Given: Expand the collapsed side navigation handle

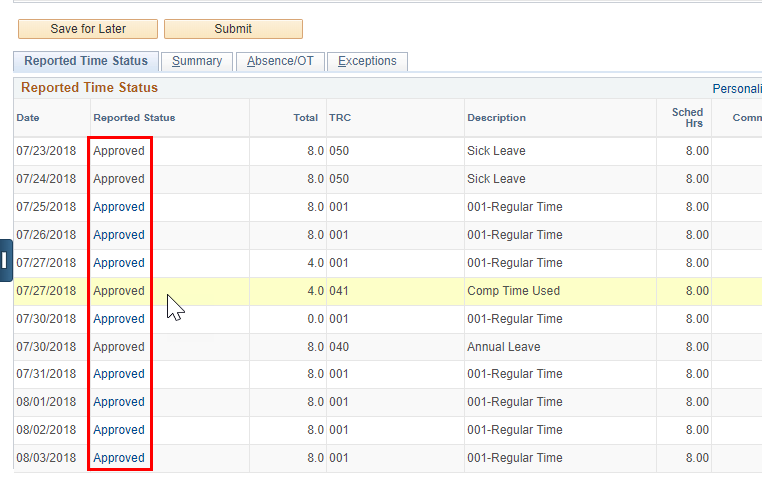Looking at the screenshot, I should [5, 260].
